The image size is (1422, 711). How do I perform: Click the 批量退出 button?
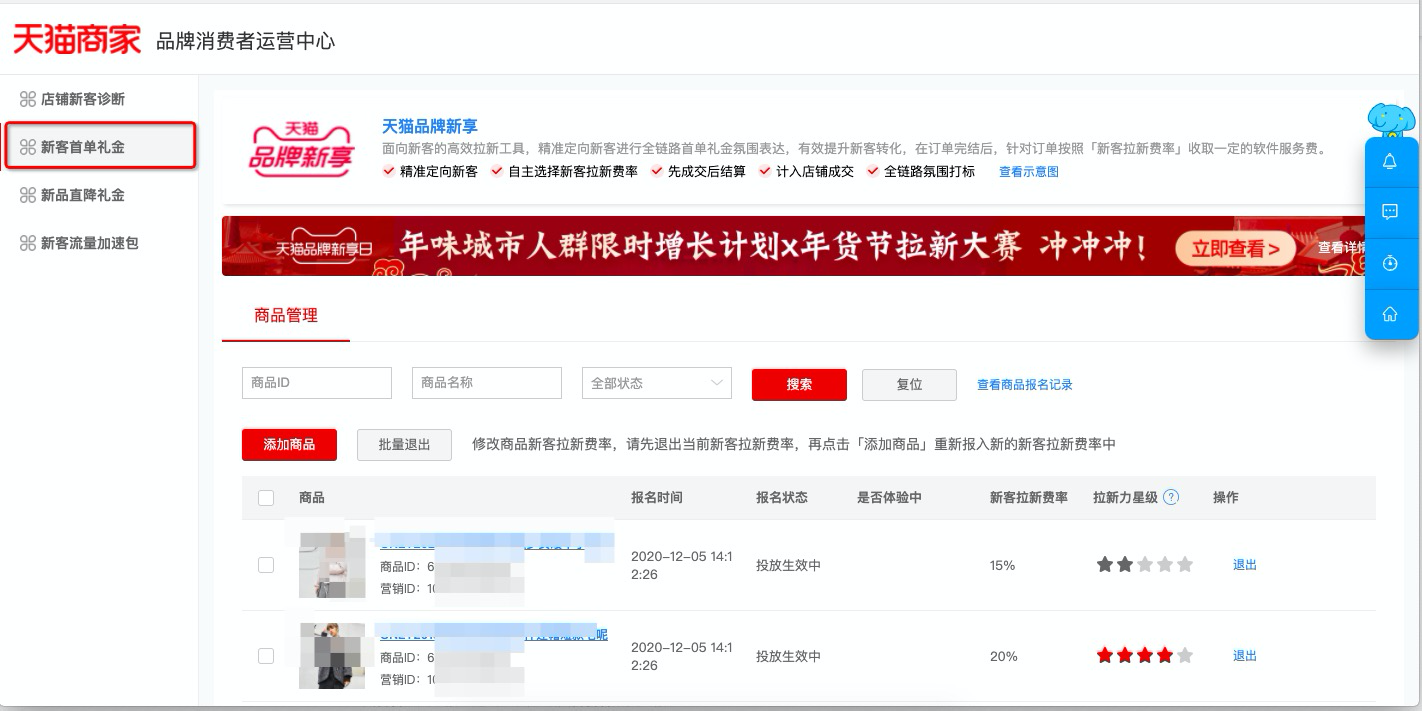[404, 445]
